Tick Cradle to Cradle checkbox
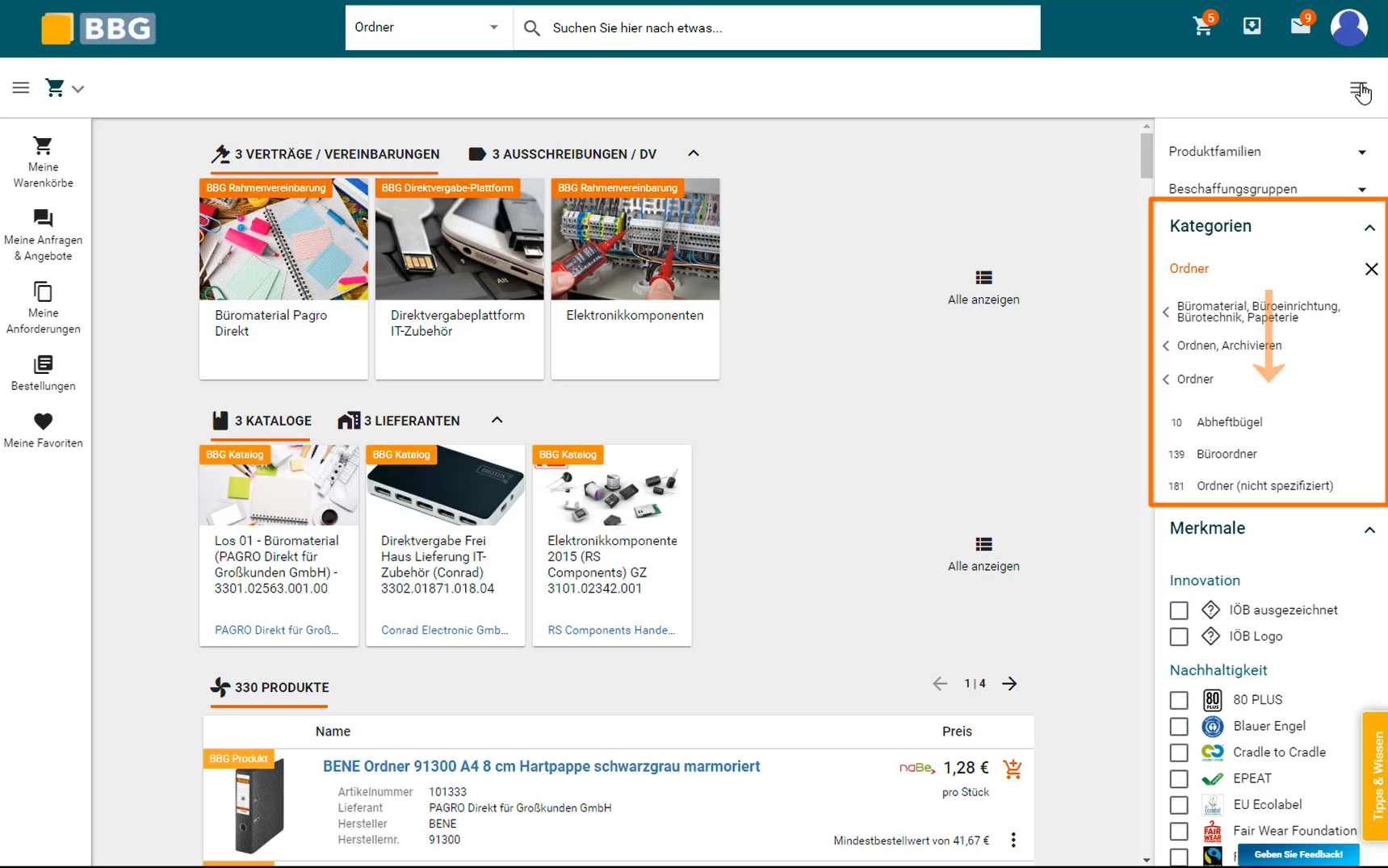Screen dimensions: 1388x868 pos(1179,753)
